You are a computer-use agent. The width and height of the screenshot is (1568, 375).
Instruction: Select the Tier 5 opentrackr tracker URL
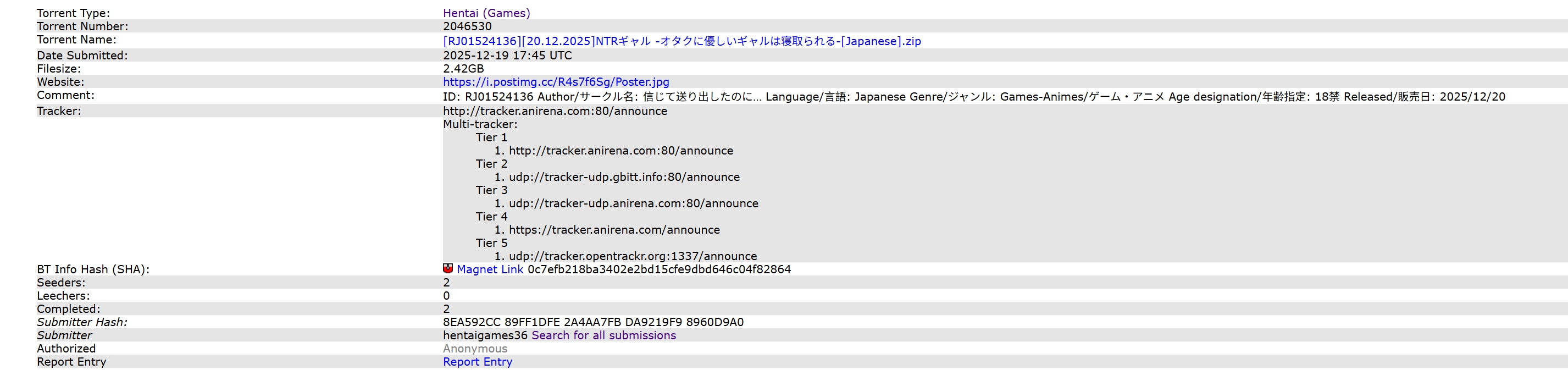[x=633, y=256]
